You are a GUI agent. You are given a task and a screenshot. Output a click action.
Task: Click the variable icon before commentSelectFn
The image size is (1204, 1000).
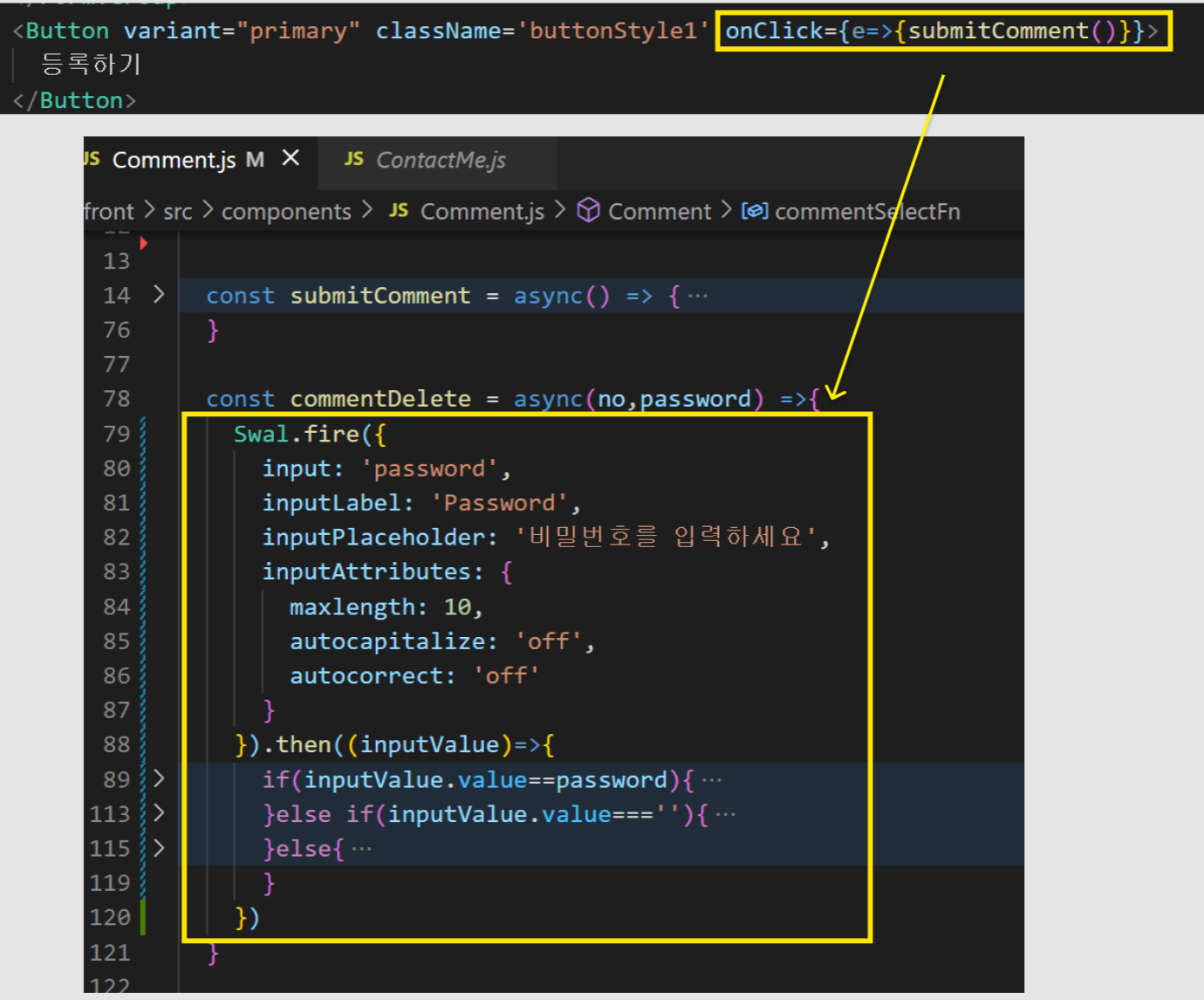click(x=755, y=211)
